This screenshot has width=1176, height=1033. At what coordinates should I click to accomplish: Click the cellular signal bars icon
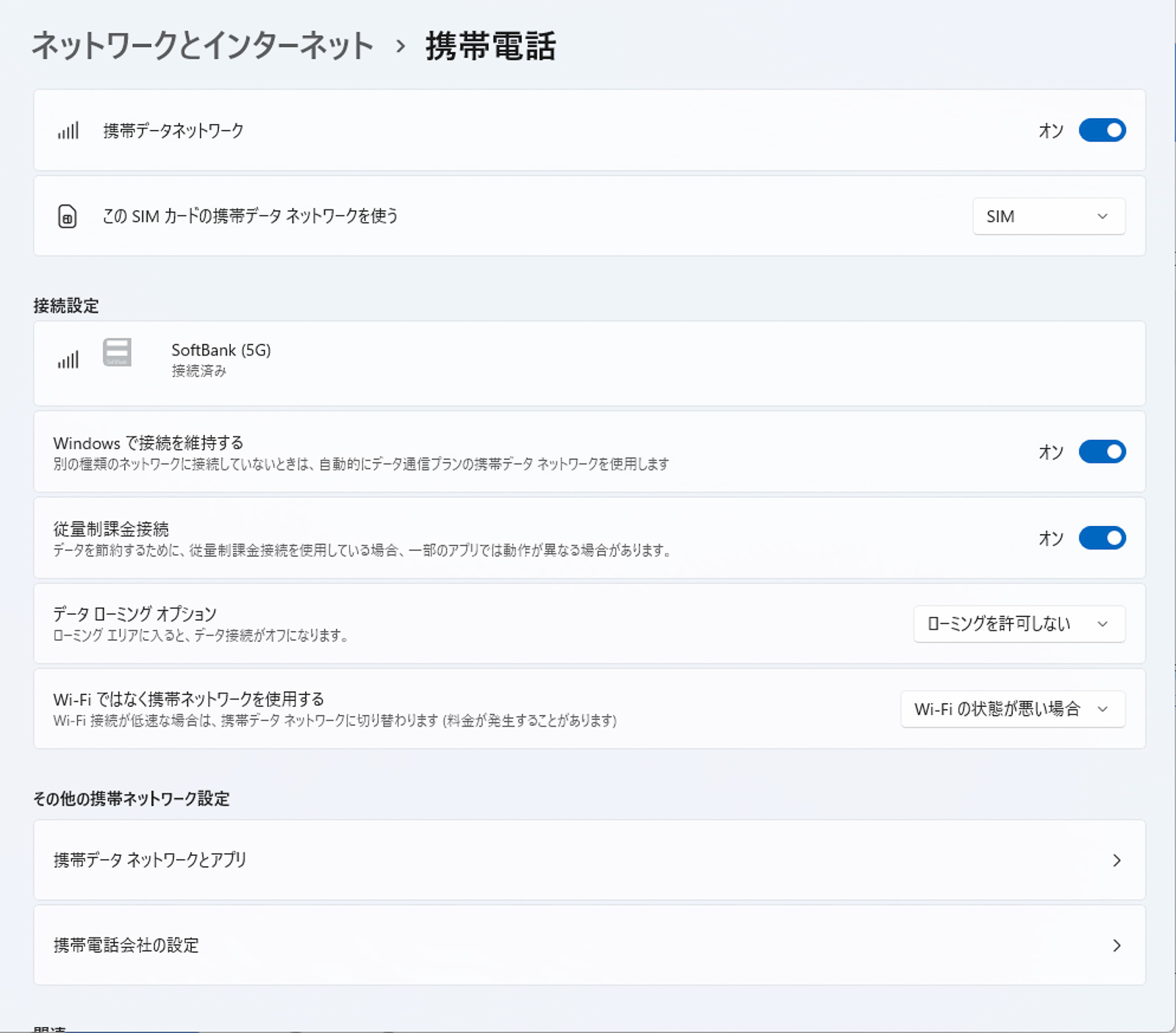tap(68, 130)
